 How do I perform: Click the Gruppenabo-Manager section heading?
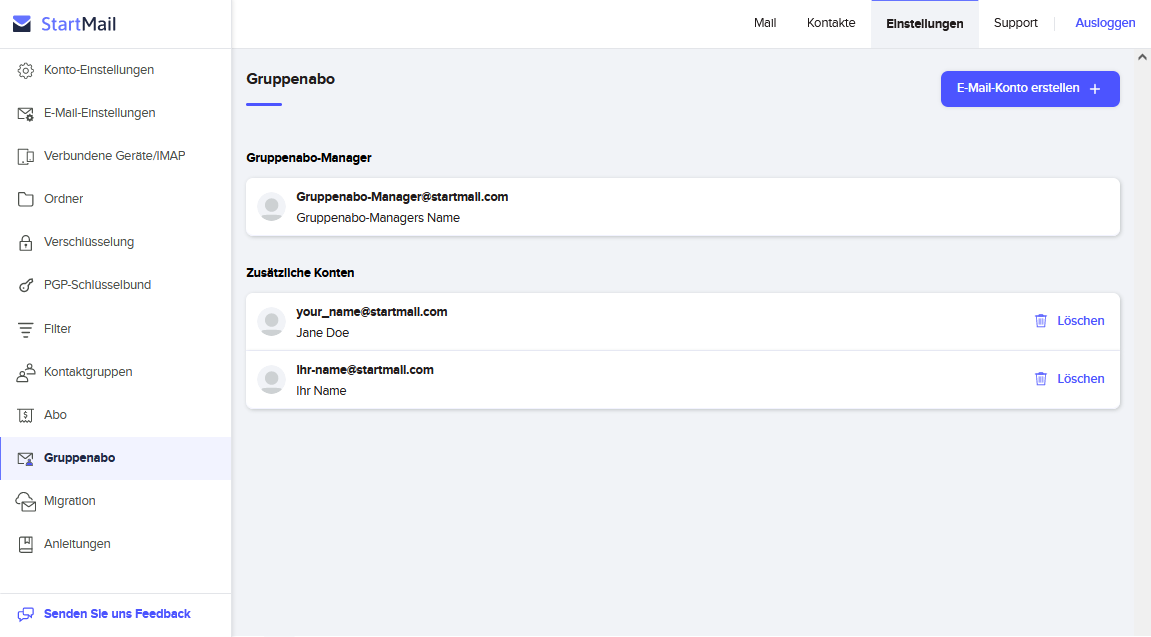(309, 158)
